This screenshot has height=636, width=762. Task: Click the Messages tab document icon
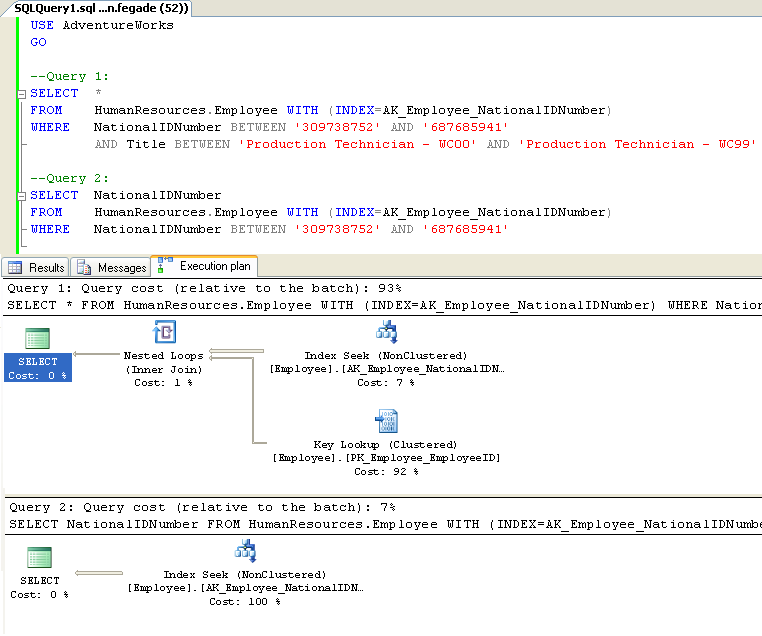tap(84, 267)
